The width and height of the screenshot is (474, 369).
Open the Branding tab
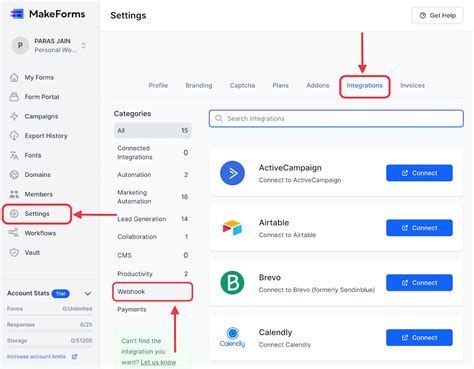click(x=199, y=86)
